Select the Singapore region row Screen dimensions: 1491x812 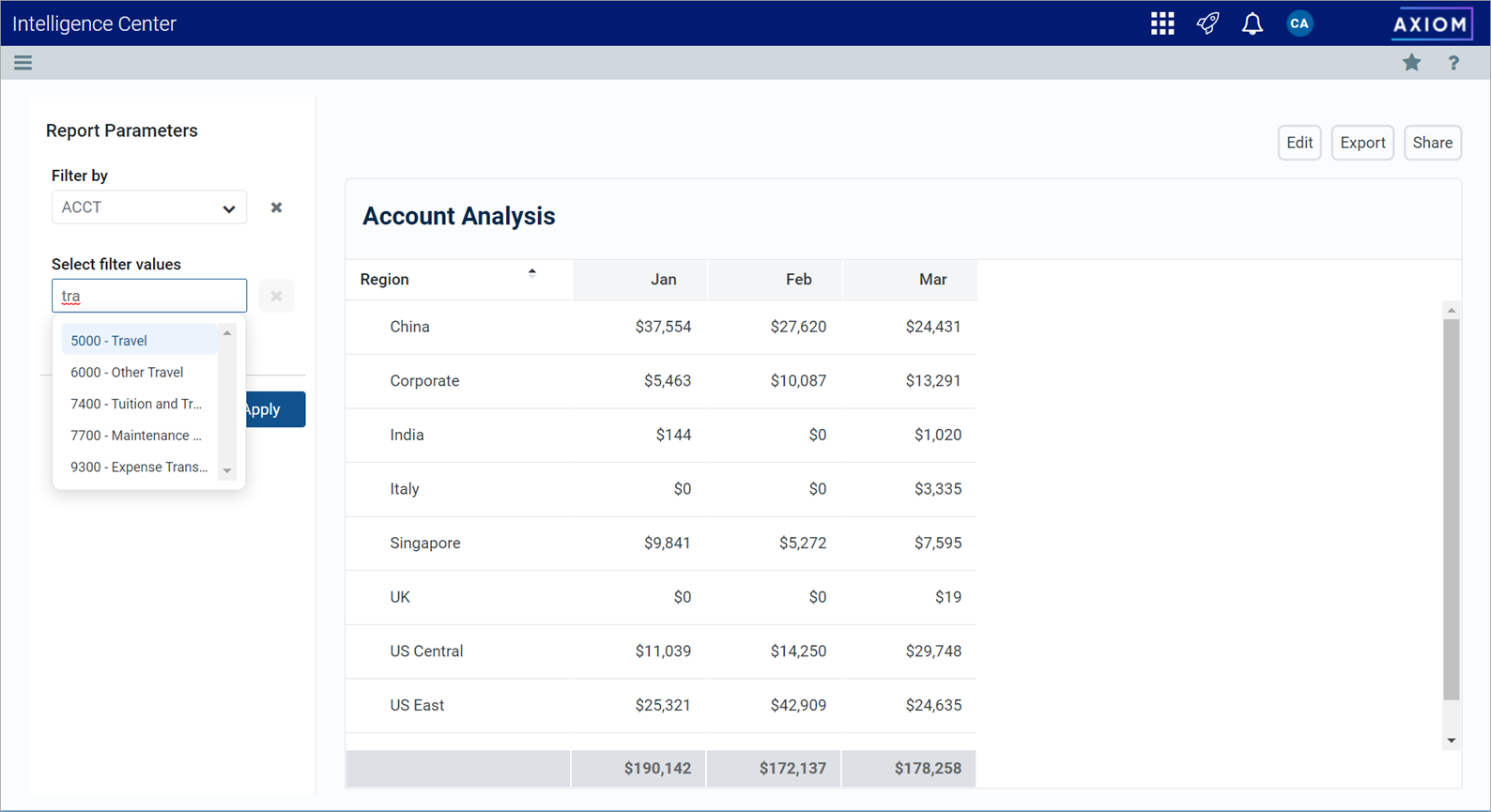coord(661,544)
